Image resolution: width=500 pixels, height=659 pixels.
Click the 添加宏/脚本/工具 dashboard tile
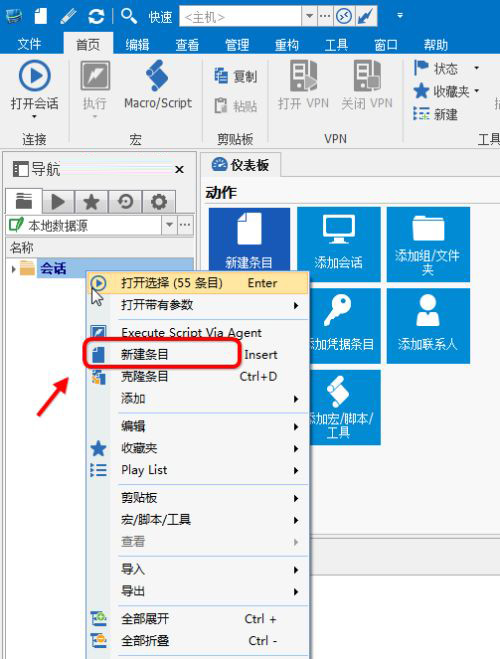pos(345,407)
